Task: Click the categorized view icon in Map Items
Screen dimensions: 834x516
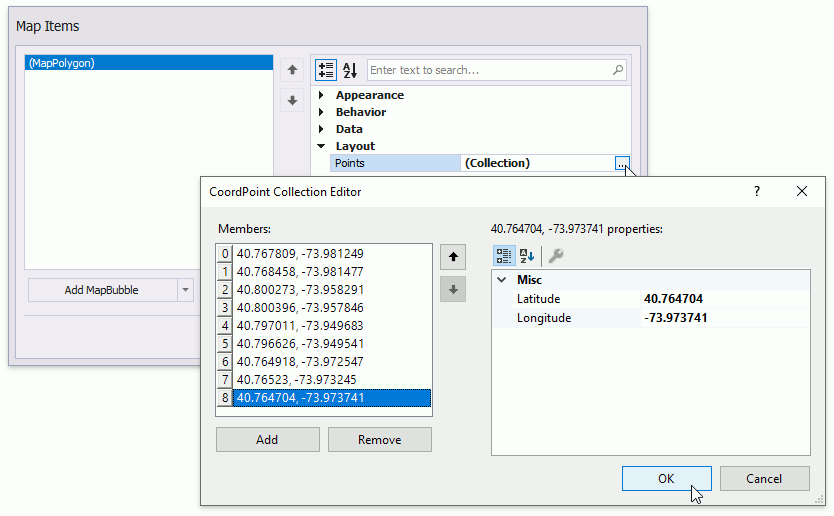Action: (x=326, y=70)
